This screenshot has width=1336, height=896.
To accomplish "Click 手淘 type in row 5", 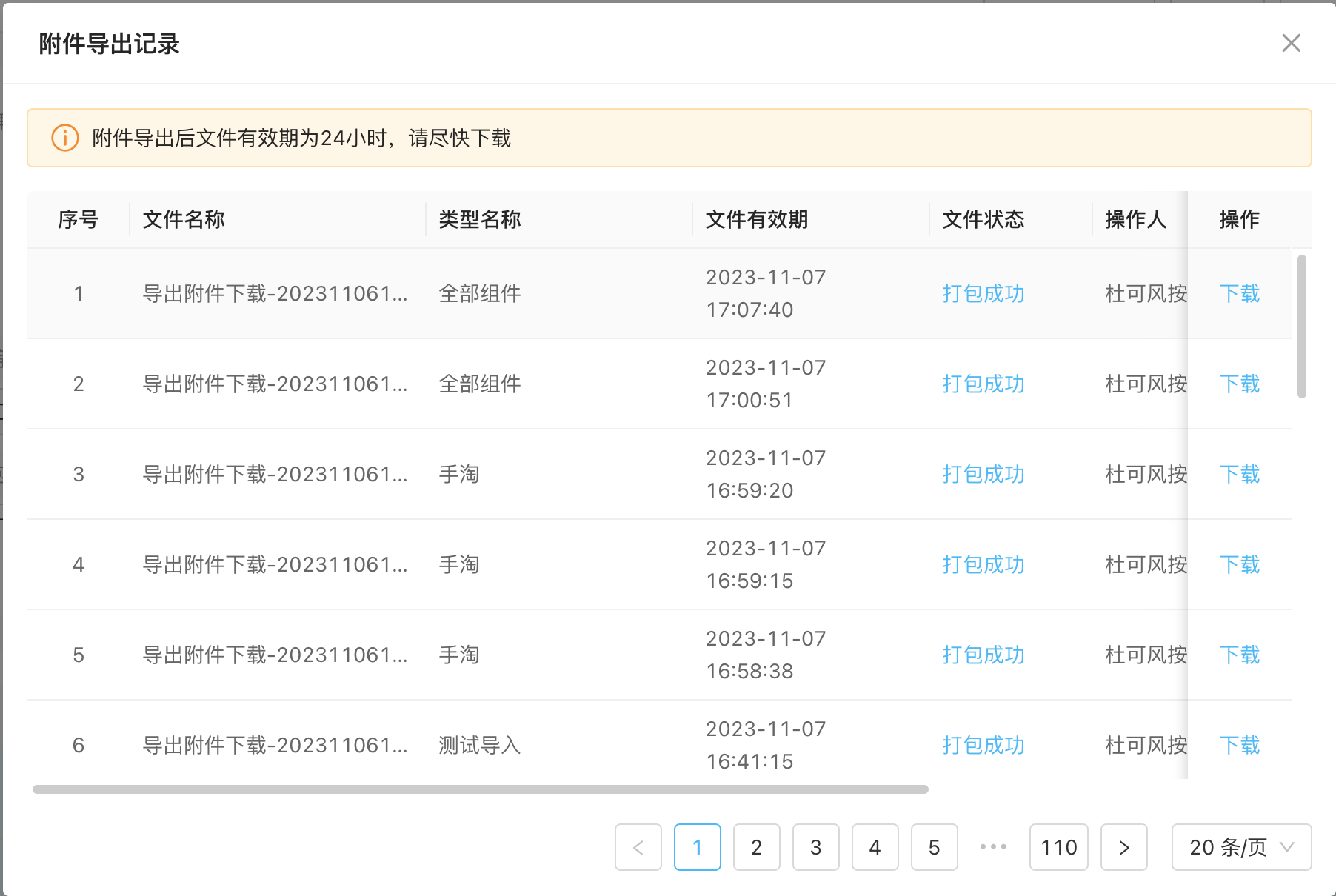I will point(459,655).
